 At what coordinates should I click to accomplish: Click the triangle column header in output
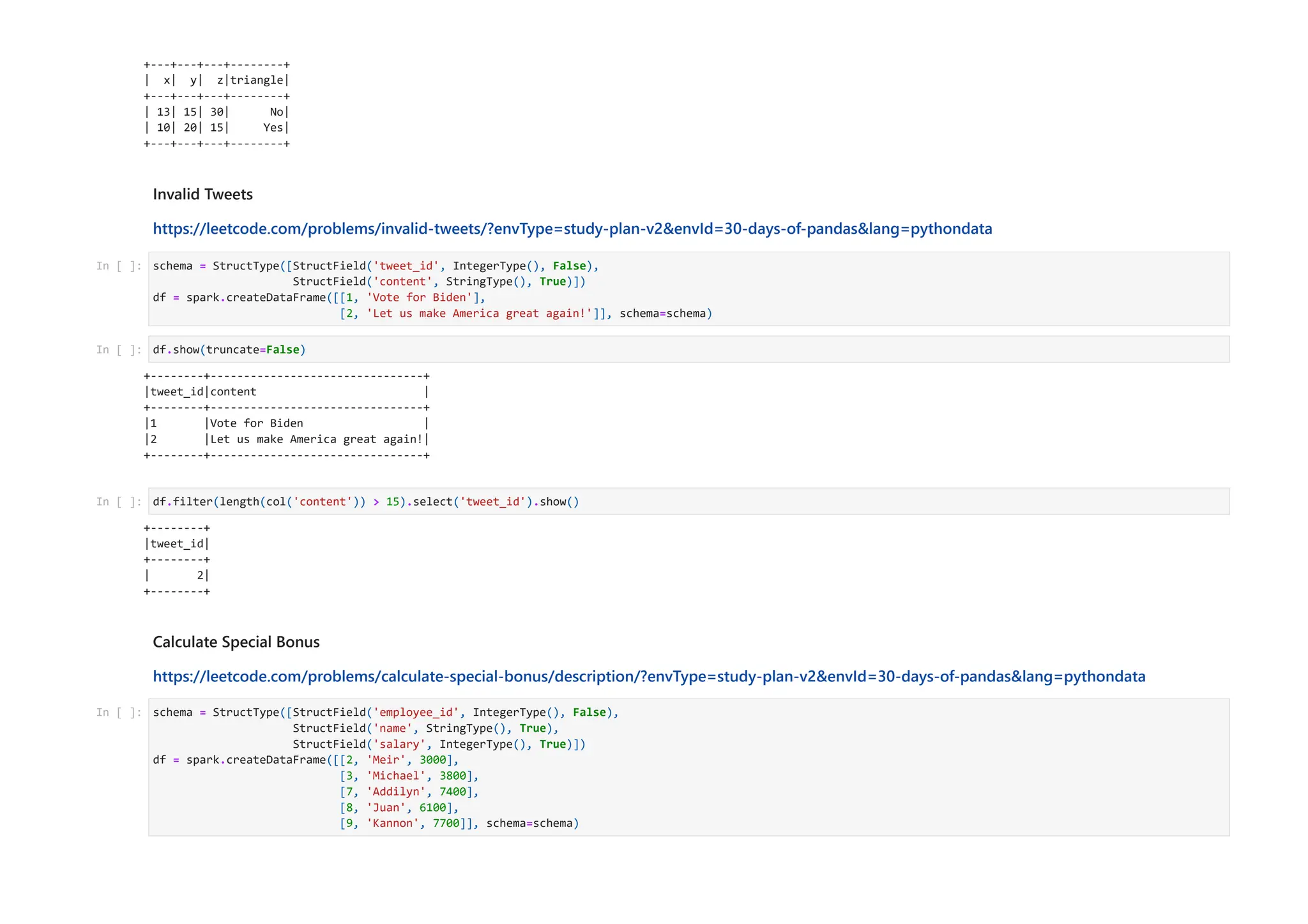click(257, 80)
